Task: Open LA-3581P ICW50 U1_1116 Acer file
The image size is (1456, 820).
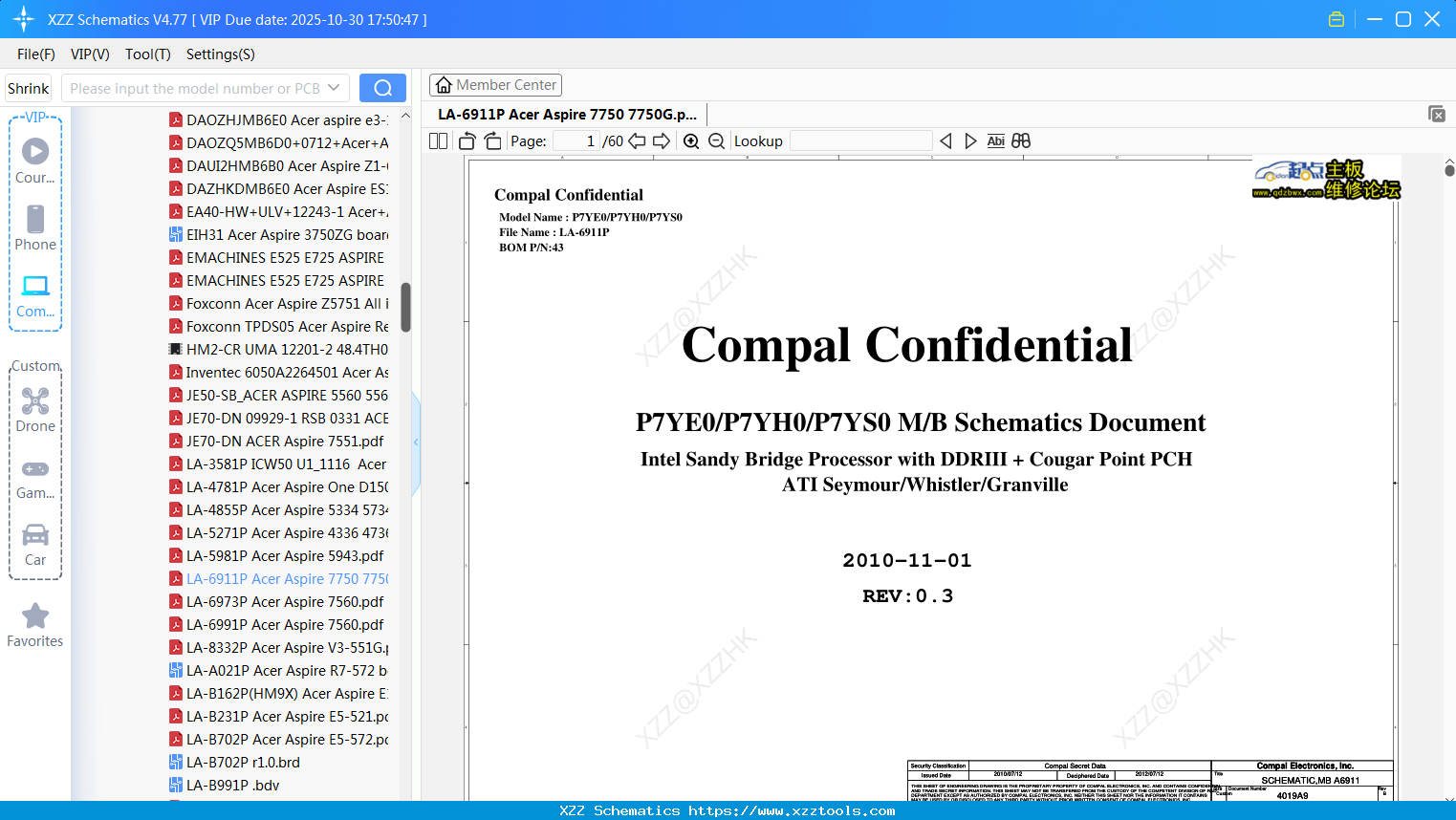Action: (x=286, y=464)
